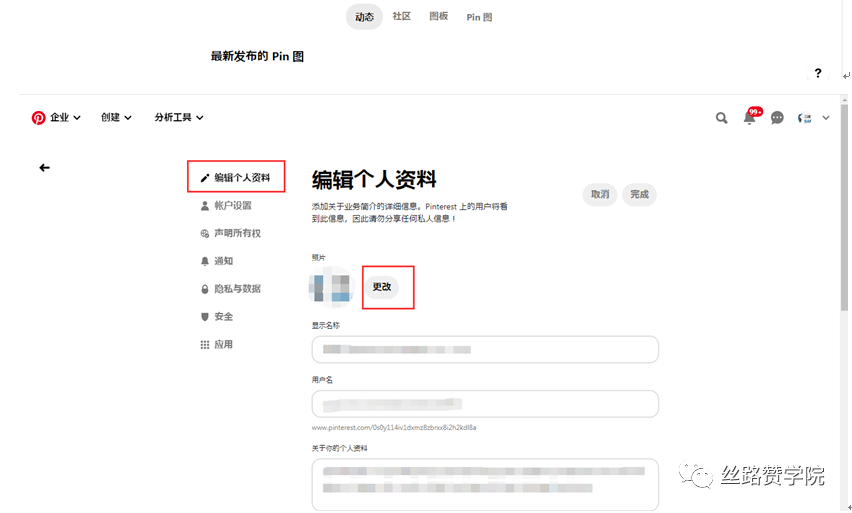The image size is (852, 513).
Task: Click the 编辑个人资料 page heading
Action: tap(374, 179)
